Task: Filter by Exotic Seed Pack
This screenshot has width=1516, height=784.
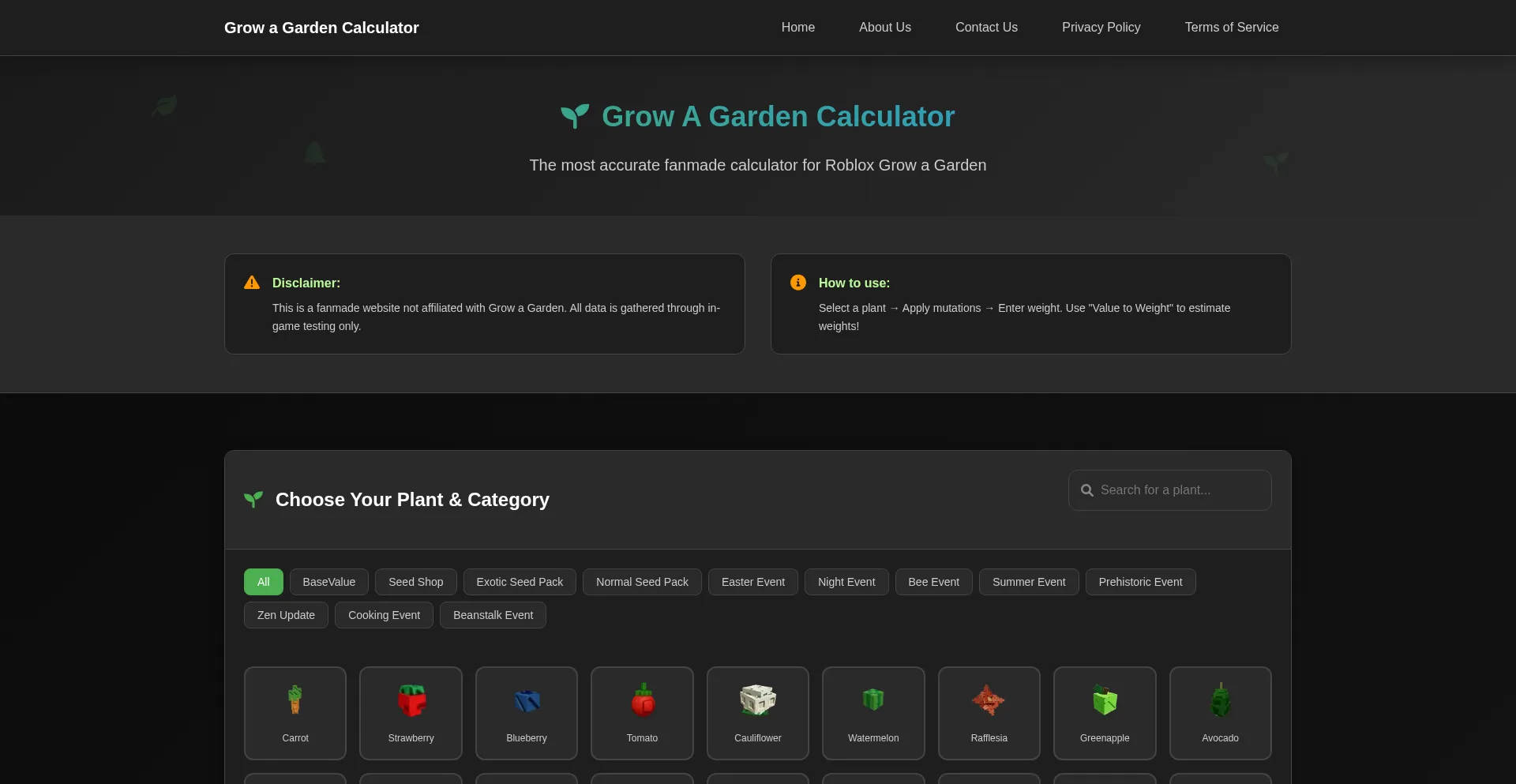Action: coord(520,582)
